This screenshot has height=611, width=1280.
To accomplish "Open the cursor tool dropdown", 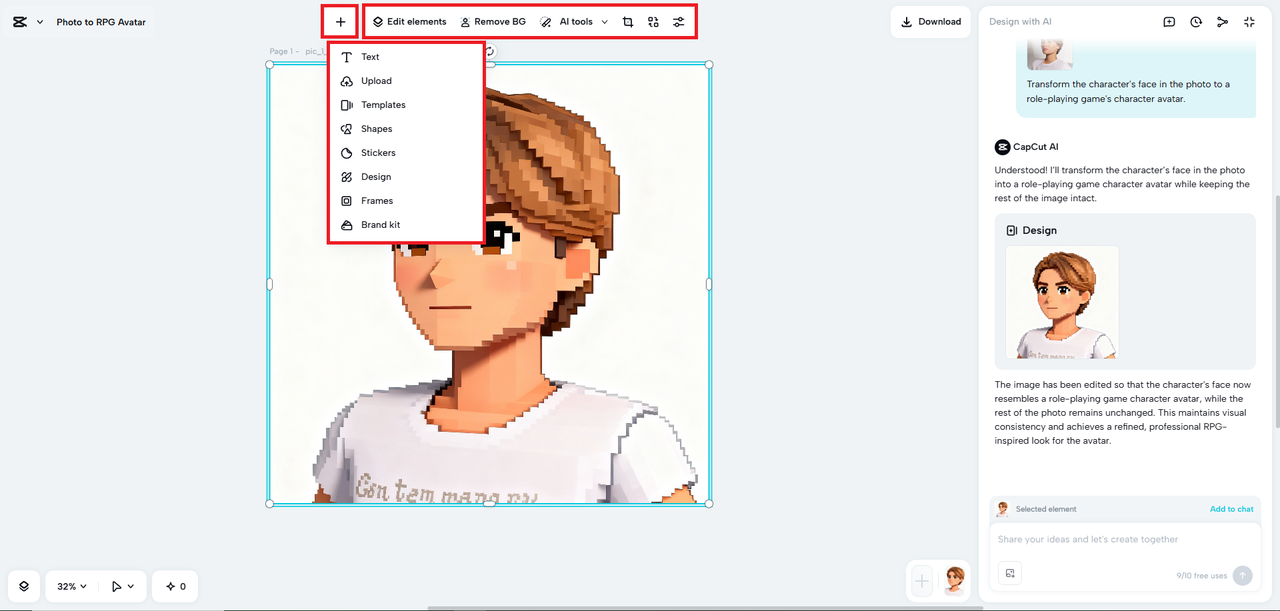I will [x=122, y=586].
